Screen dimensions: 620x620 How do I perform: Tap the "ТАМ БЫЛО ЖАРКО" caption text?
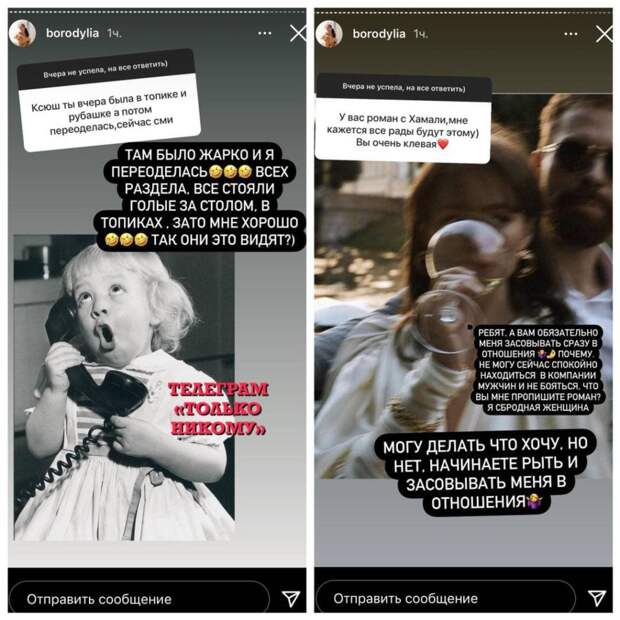pos(200,197)
